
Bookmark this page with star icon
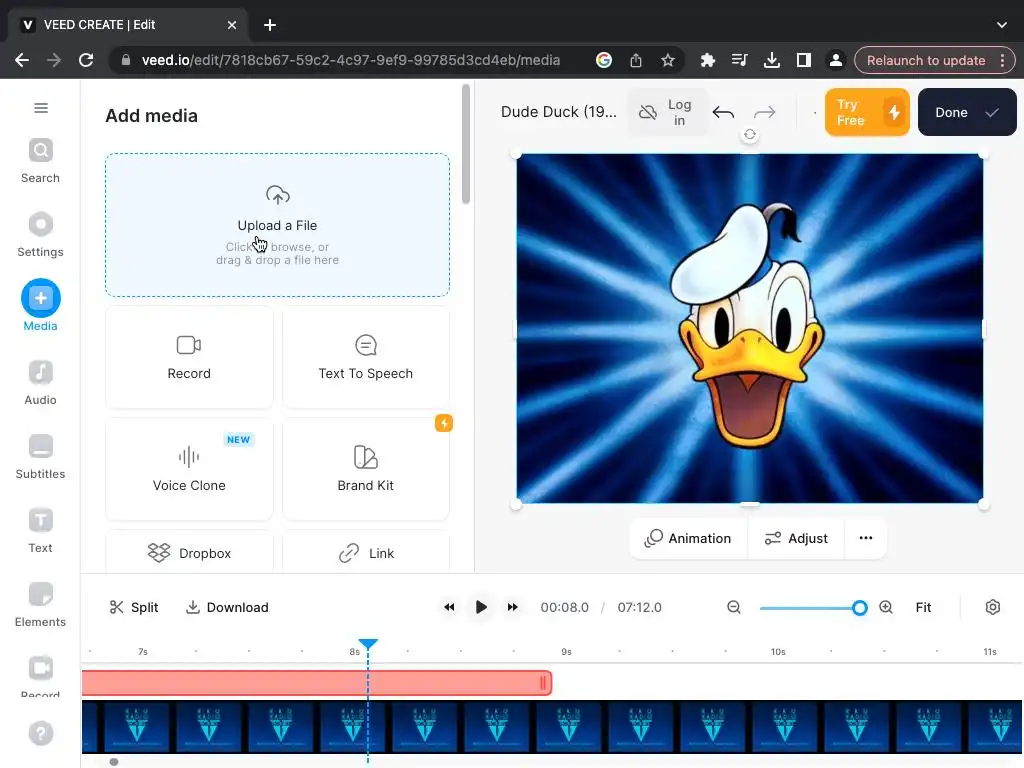coord(667,60)
